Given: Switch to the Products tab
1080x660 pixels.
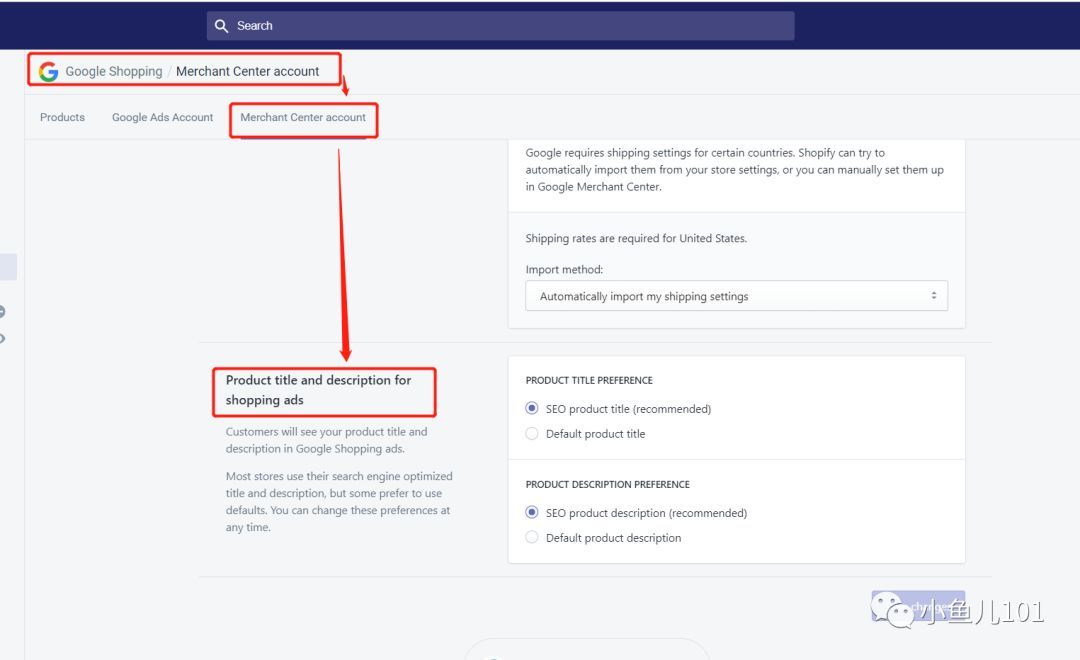Looking at the screenshot, I should (x=62, y=117).
